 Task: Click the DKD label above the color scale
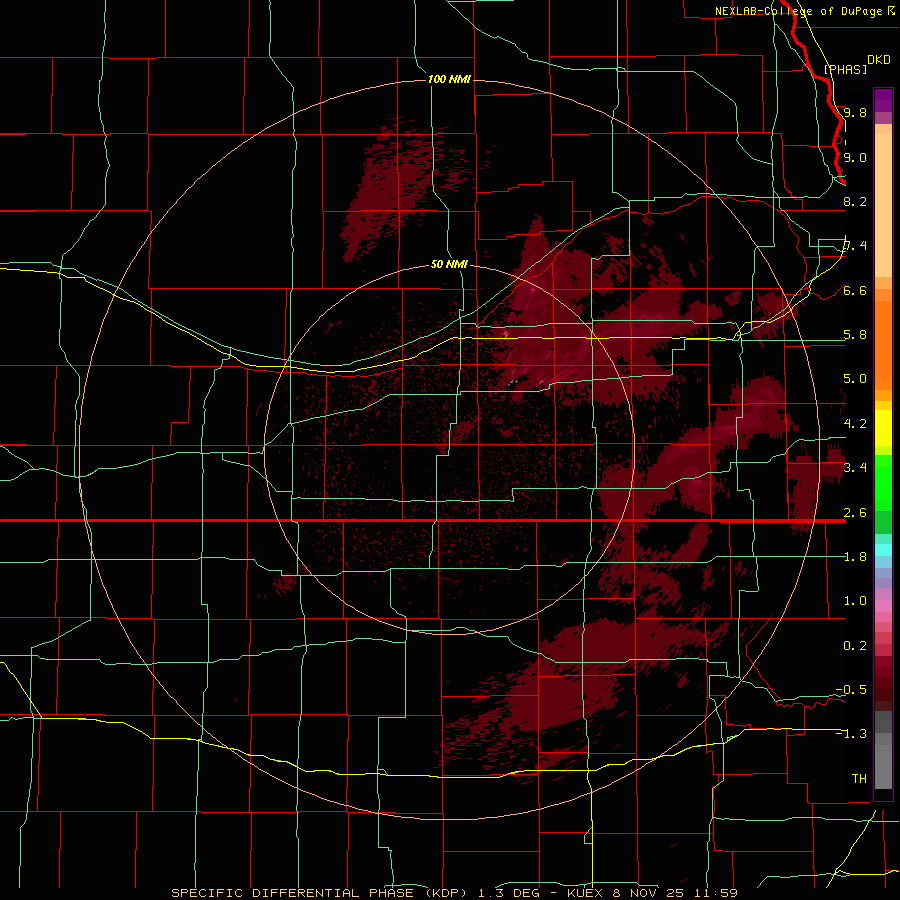[879, 60]
